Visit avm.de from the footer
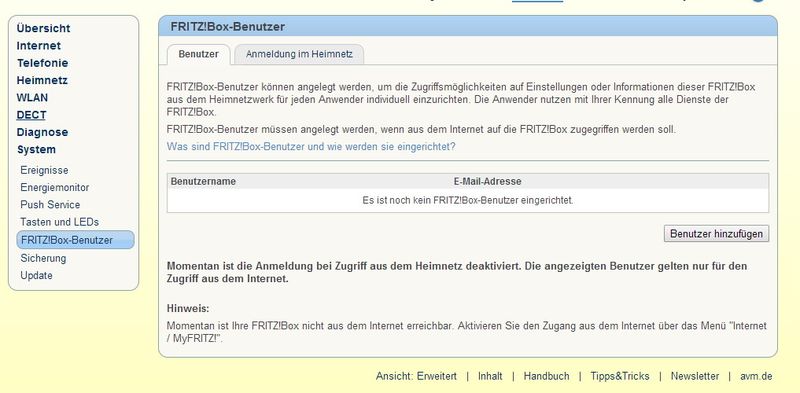 [757, 376]
